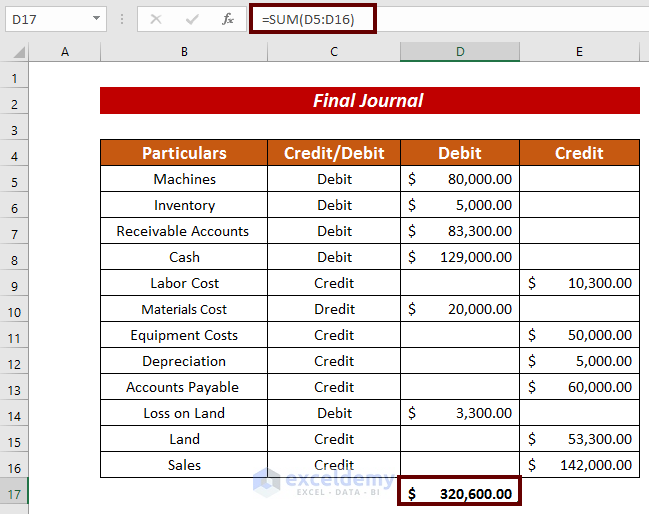Select column A header

(65, 52)
